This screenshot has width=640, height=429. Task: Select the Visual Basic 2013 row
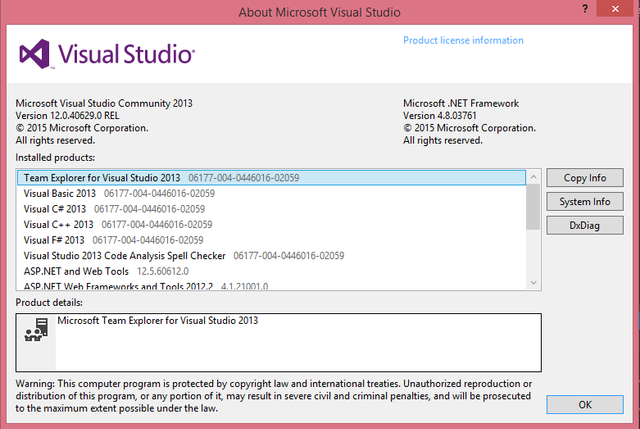[x=271, y=193]
